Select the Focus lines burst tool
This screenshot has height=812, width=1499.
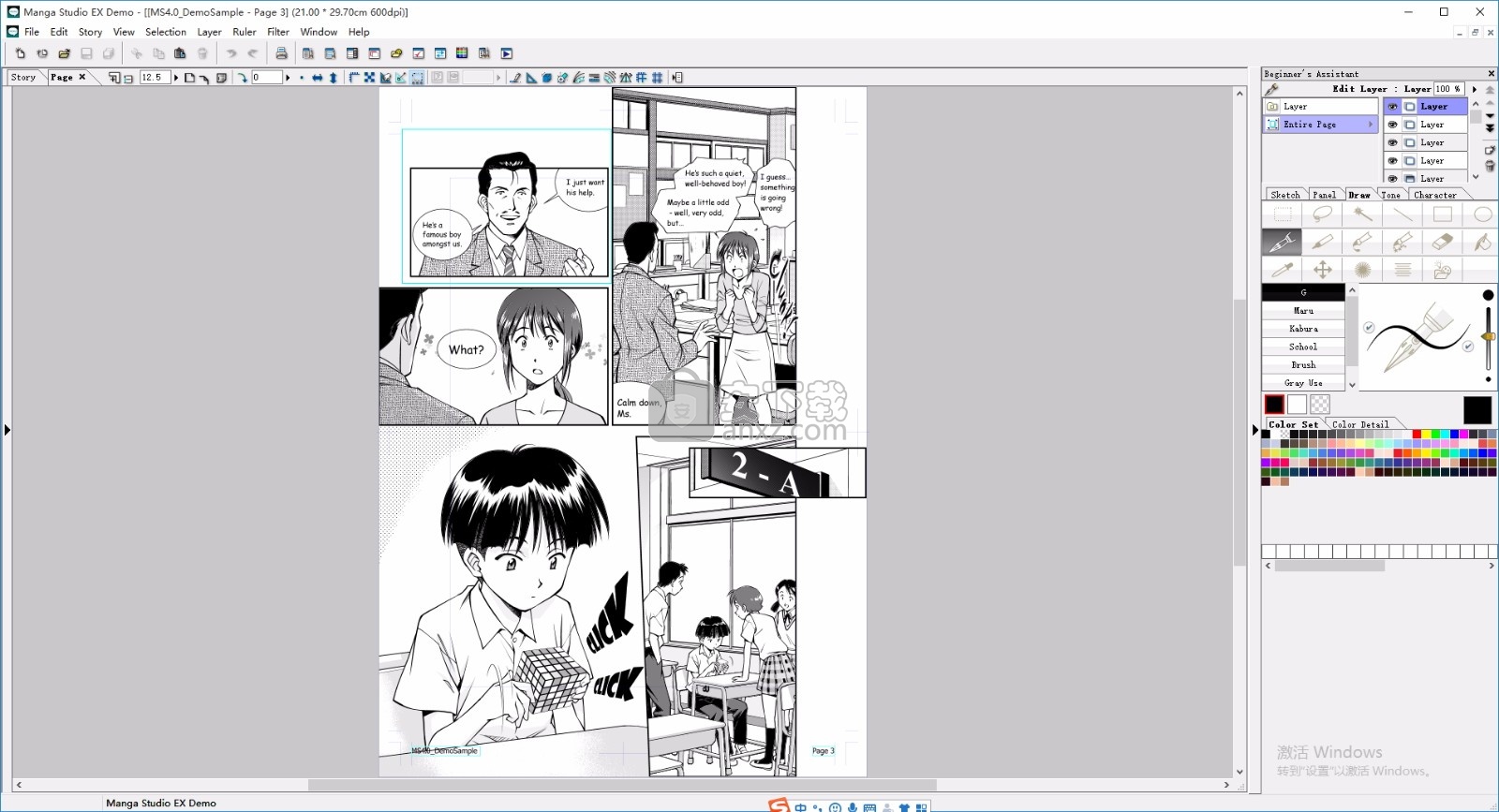1362,271
